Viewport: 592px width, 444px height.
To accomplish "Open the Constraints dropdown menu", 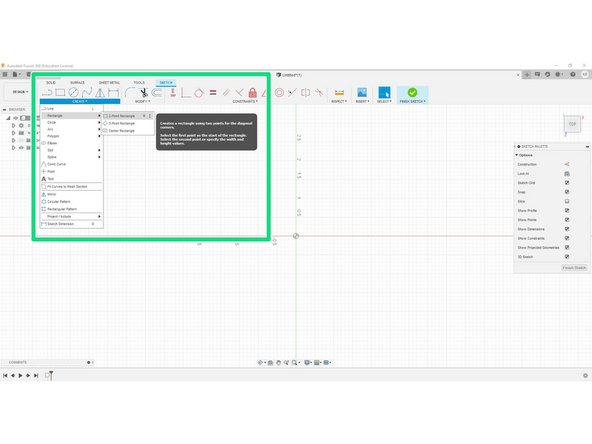I will (x=245, y=102).
